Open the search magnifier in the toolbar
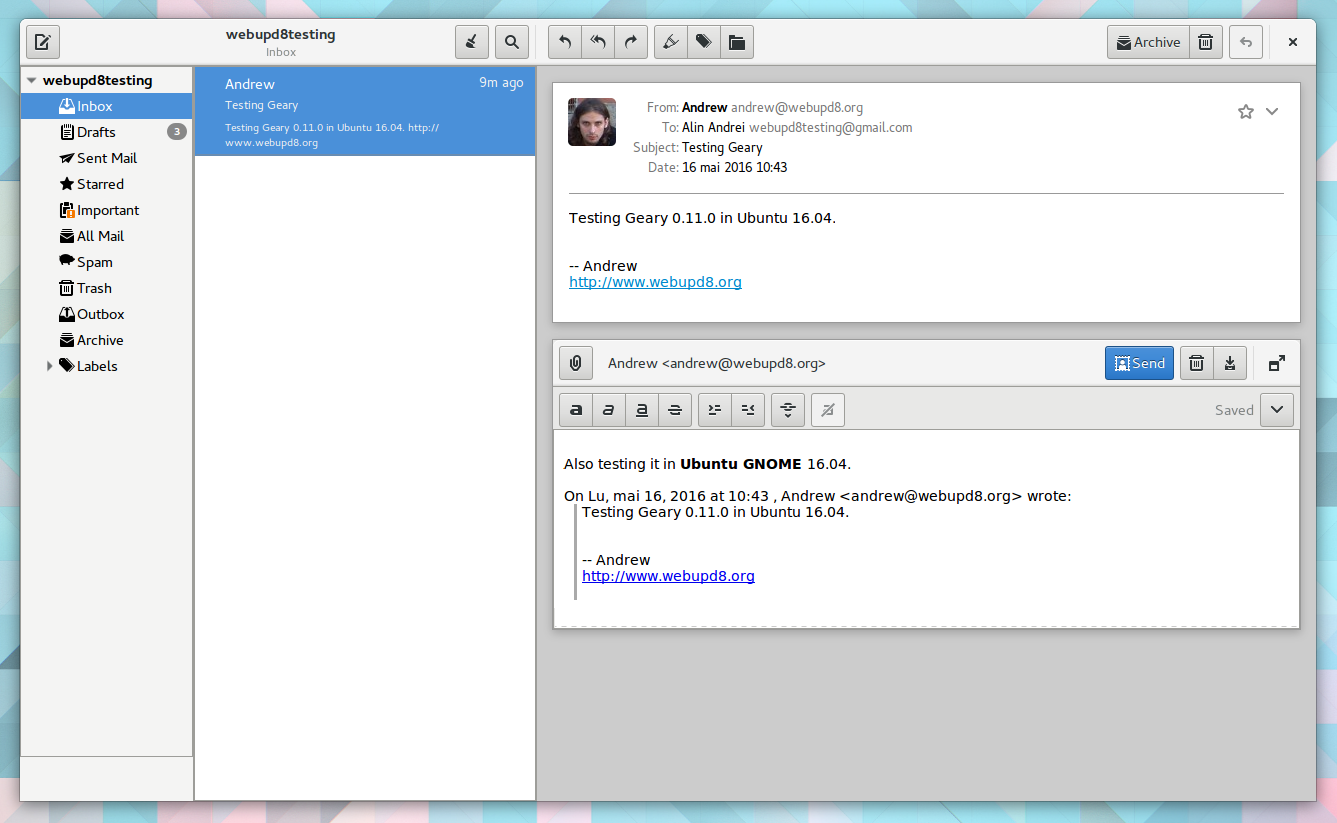1337x823 pixels. [511, 42]
